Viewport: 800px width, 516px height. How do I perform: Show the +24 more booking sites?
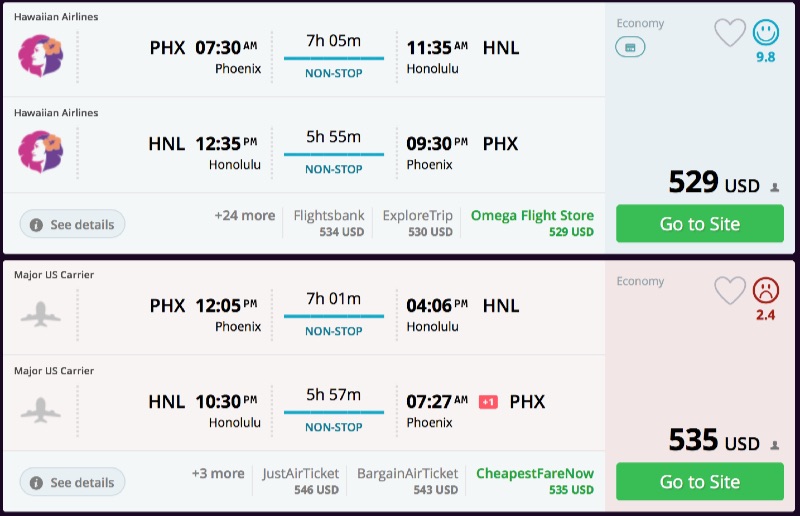click(x=244, y=215)
